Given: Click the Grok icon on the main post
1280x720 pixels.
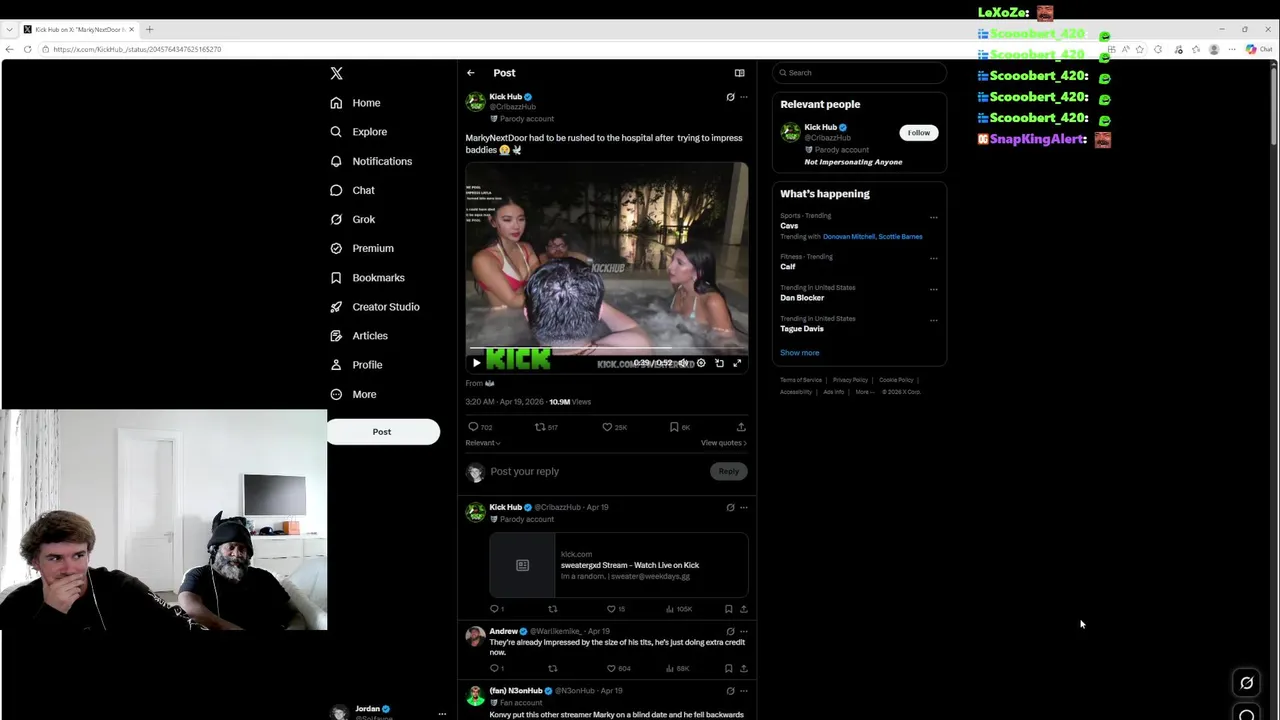Looking at the screenshot, I should (x=730, y=97).
